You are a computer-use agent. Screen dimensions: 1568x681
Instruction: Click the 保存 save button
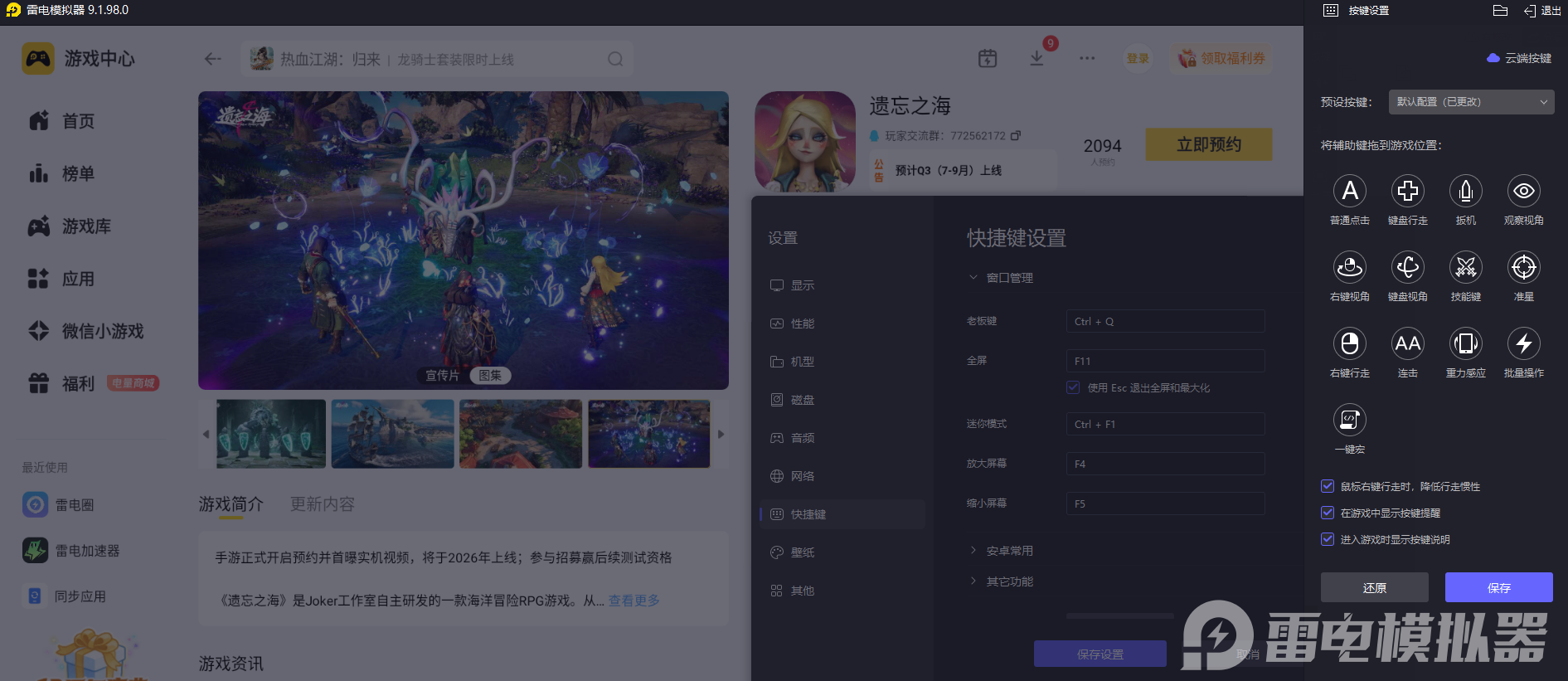[1498, 587]
